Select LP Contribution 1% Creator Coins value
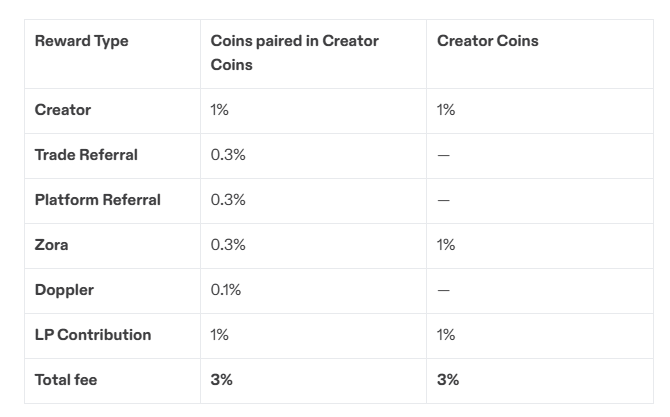Screen dimensions: 670x417 point(446,335)
